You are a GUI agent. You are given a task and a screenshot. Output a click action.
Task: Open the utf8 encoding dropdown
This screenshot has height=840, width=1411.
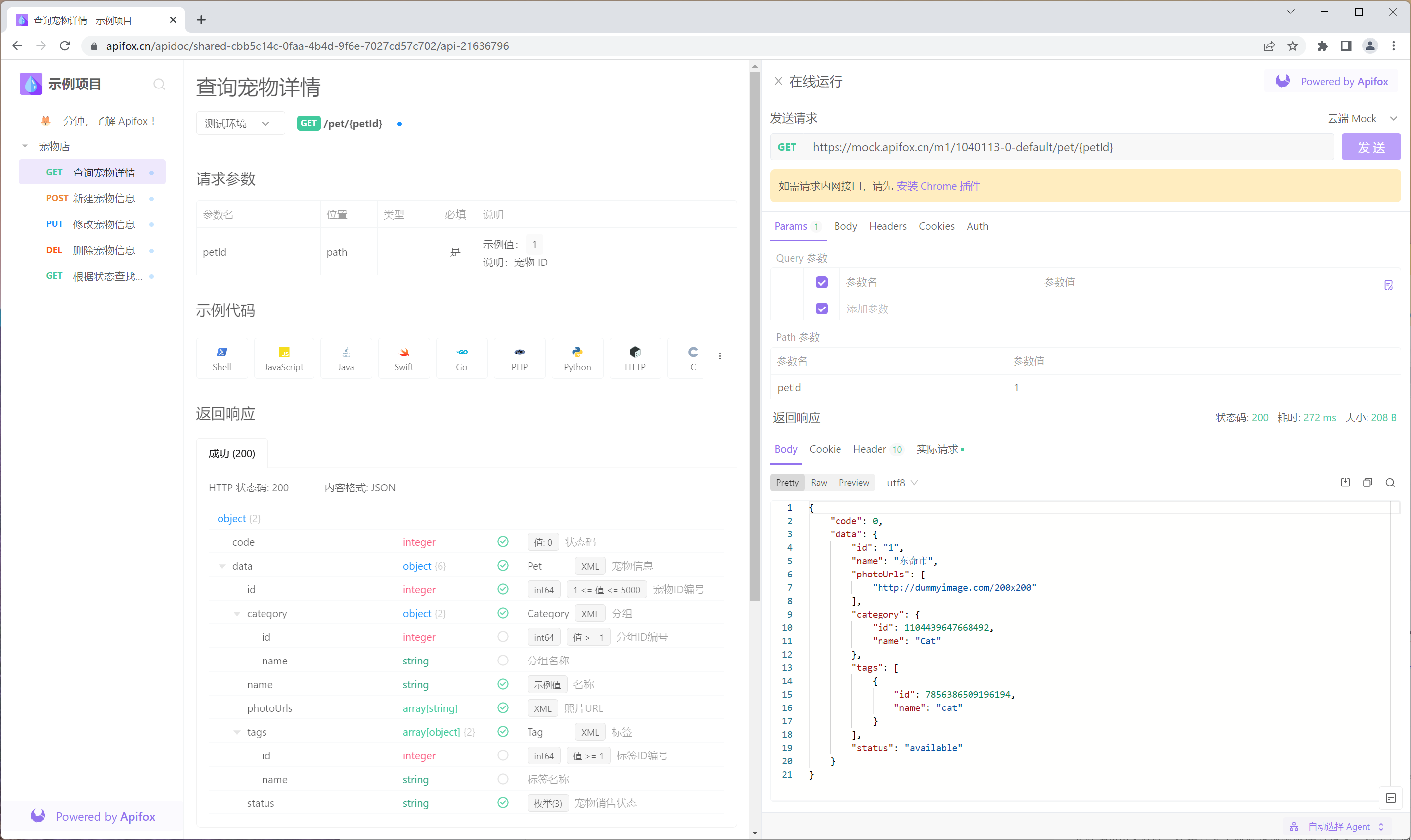pos(902,482)
